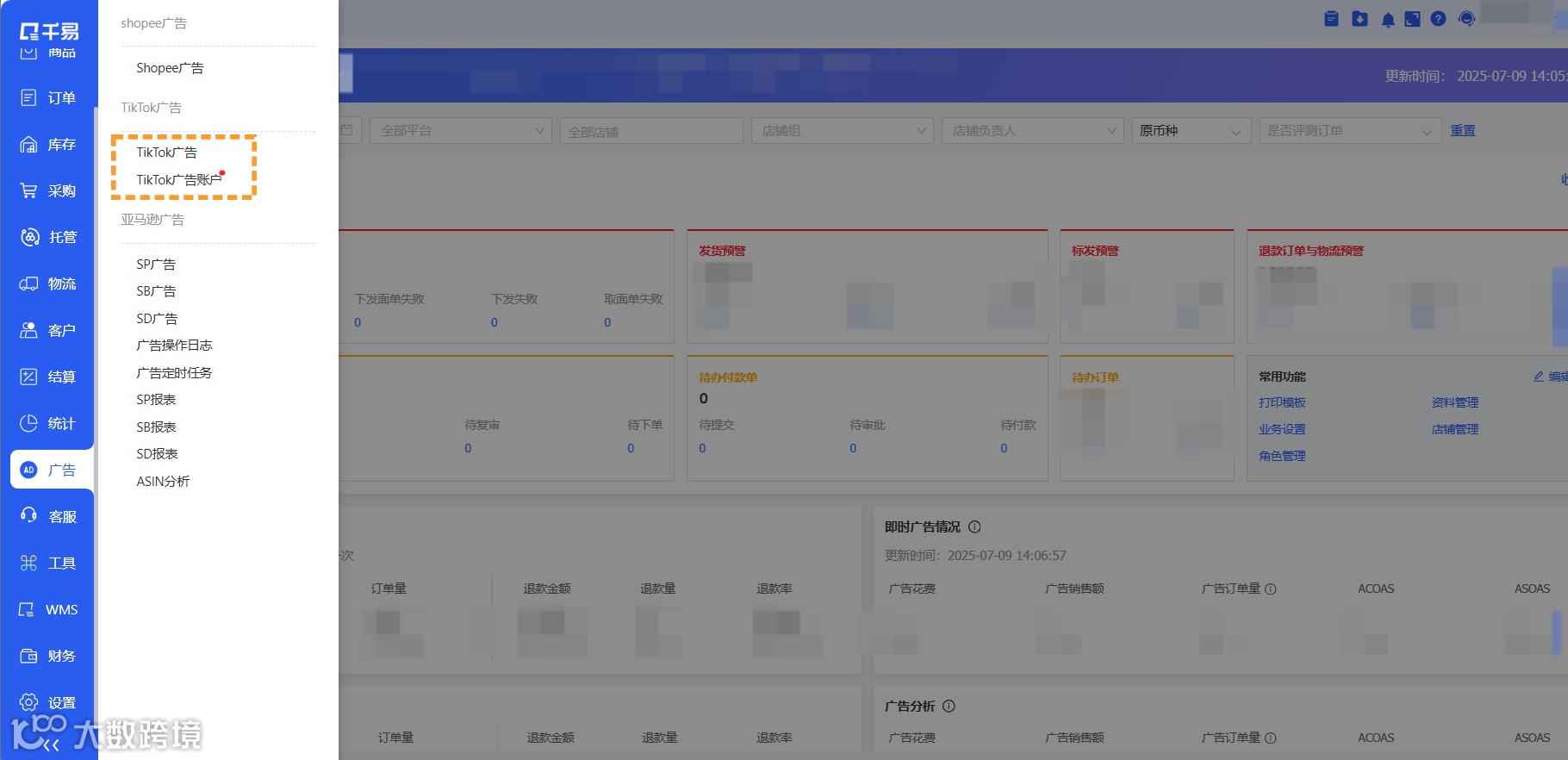Open ASIN分析 menu item
The image size is (1568, 760).
click(163, 482)
